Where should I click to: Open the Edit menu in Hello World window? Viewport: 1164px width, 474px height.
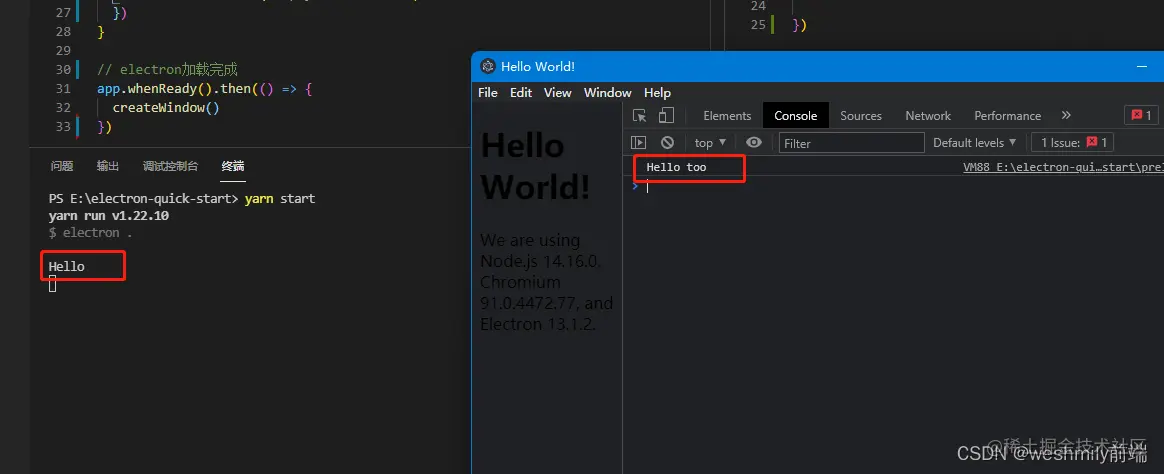click(521, 93)
